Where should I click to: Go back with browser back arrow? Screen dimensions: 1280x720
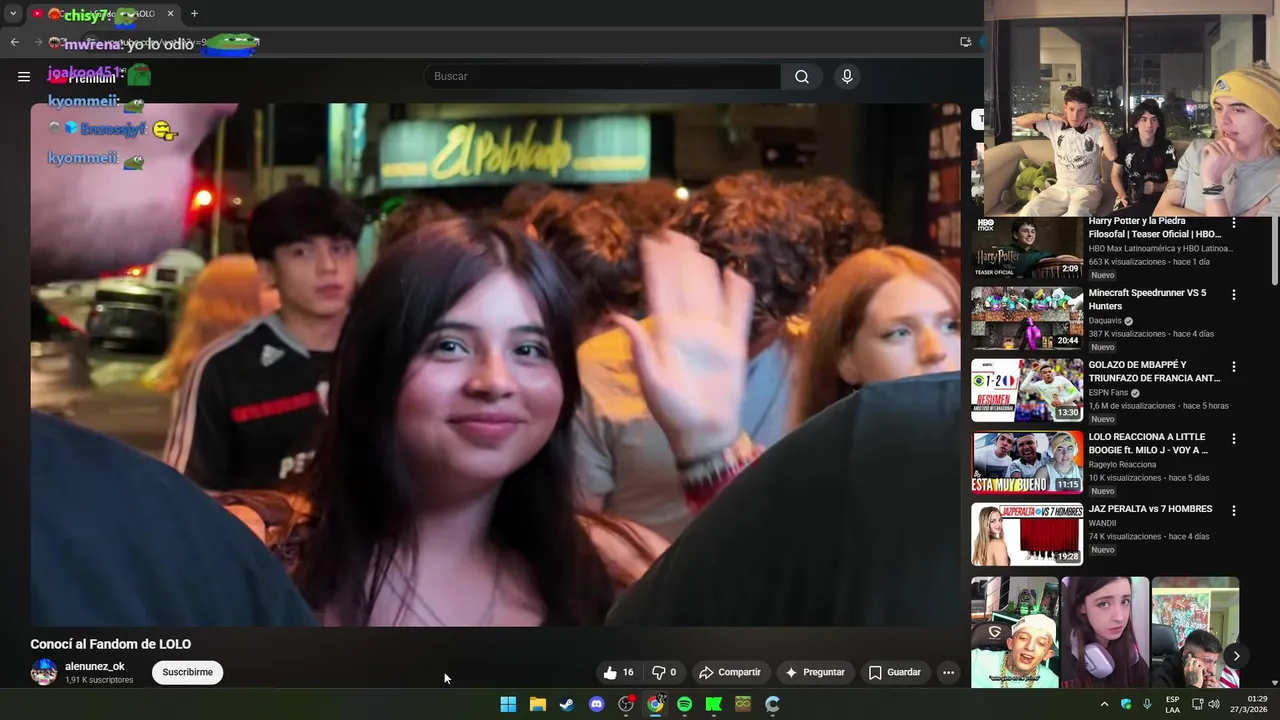pos(14,42)
